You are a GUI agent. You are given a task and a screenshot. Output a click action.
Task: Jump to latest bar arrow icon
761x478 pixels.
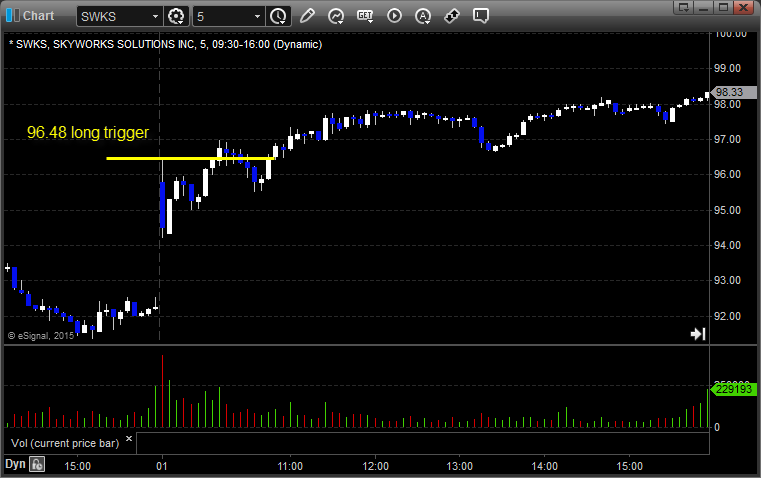pos(698,334)
